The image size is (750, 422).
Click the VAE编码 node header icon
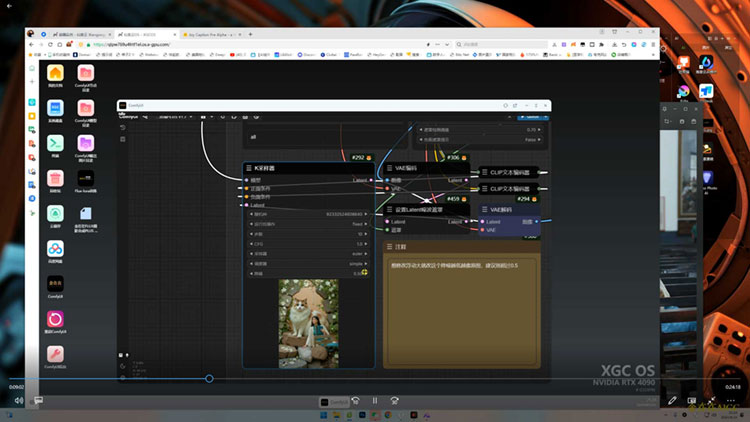click(391, 168)
